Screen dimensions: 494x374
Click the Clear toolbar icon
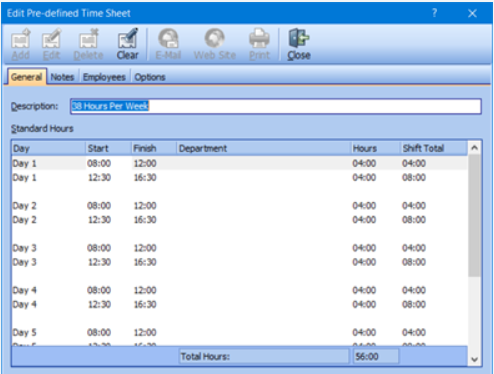(x=127, y=44)
